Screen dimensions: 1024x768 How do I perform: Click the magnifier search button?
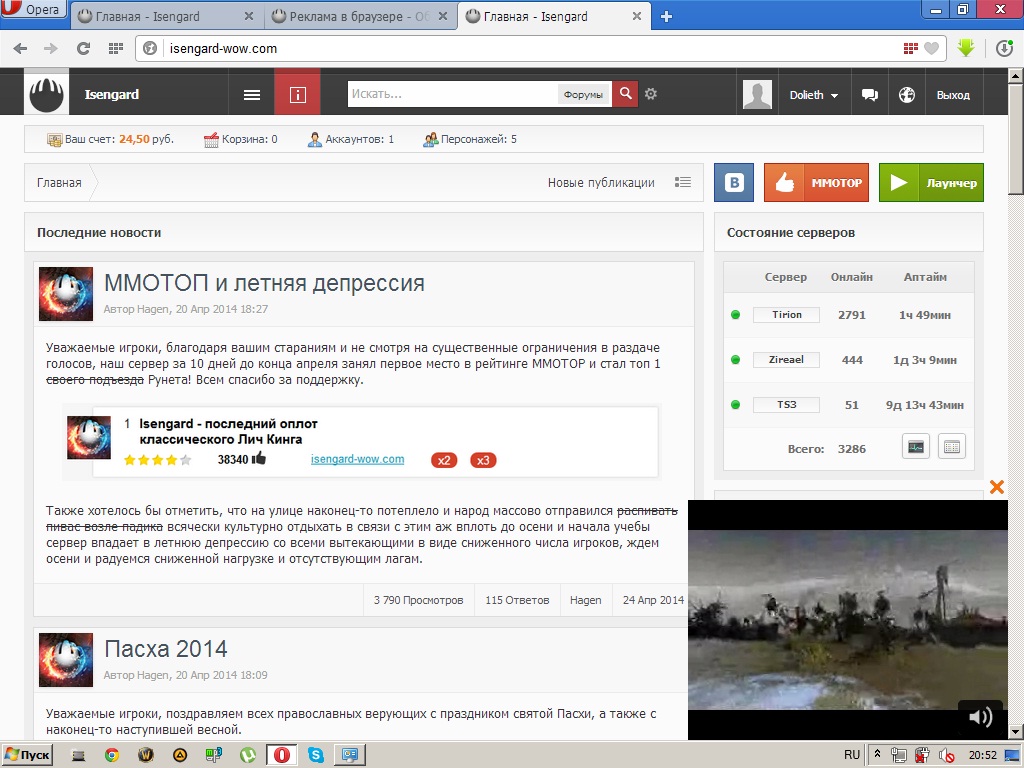[625, 94]
